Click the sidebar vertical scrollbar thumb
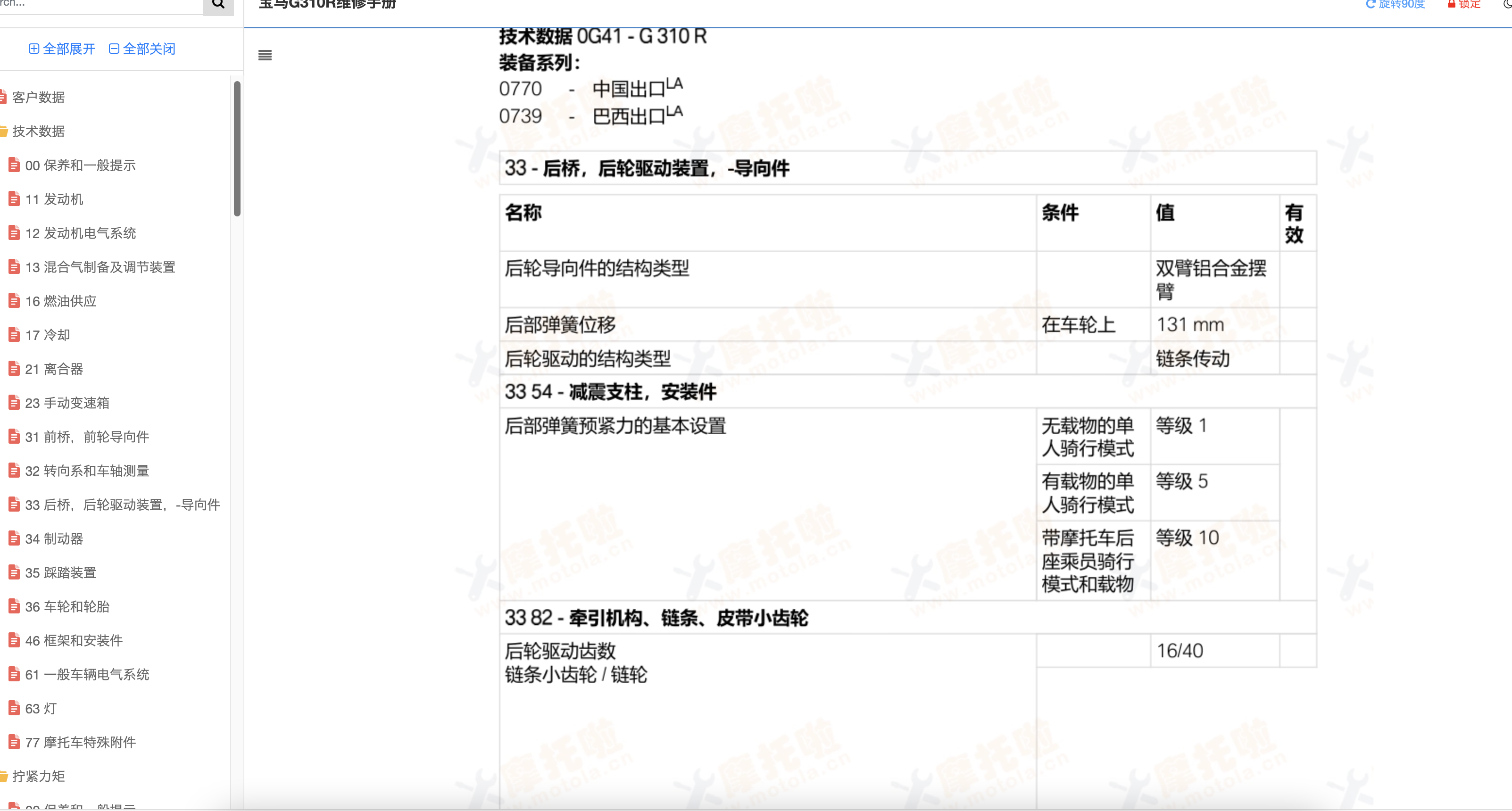The height and width of the screenshot is (811, 1512). tap(237, 149)
